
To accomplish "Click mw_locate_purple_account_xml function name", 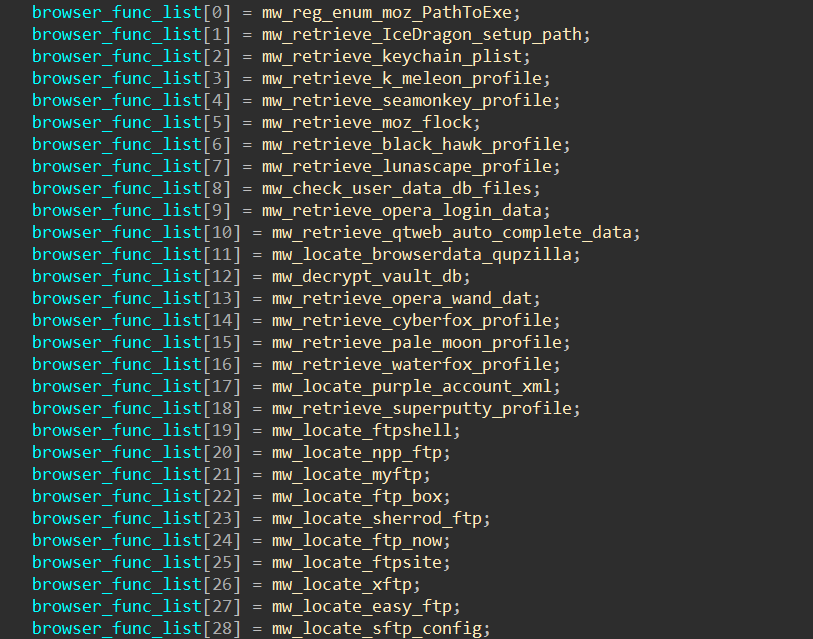I will (416, 386).
